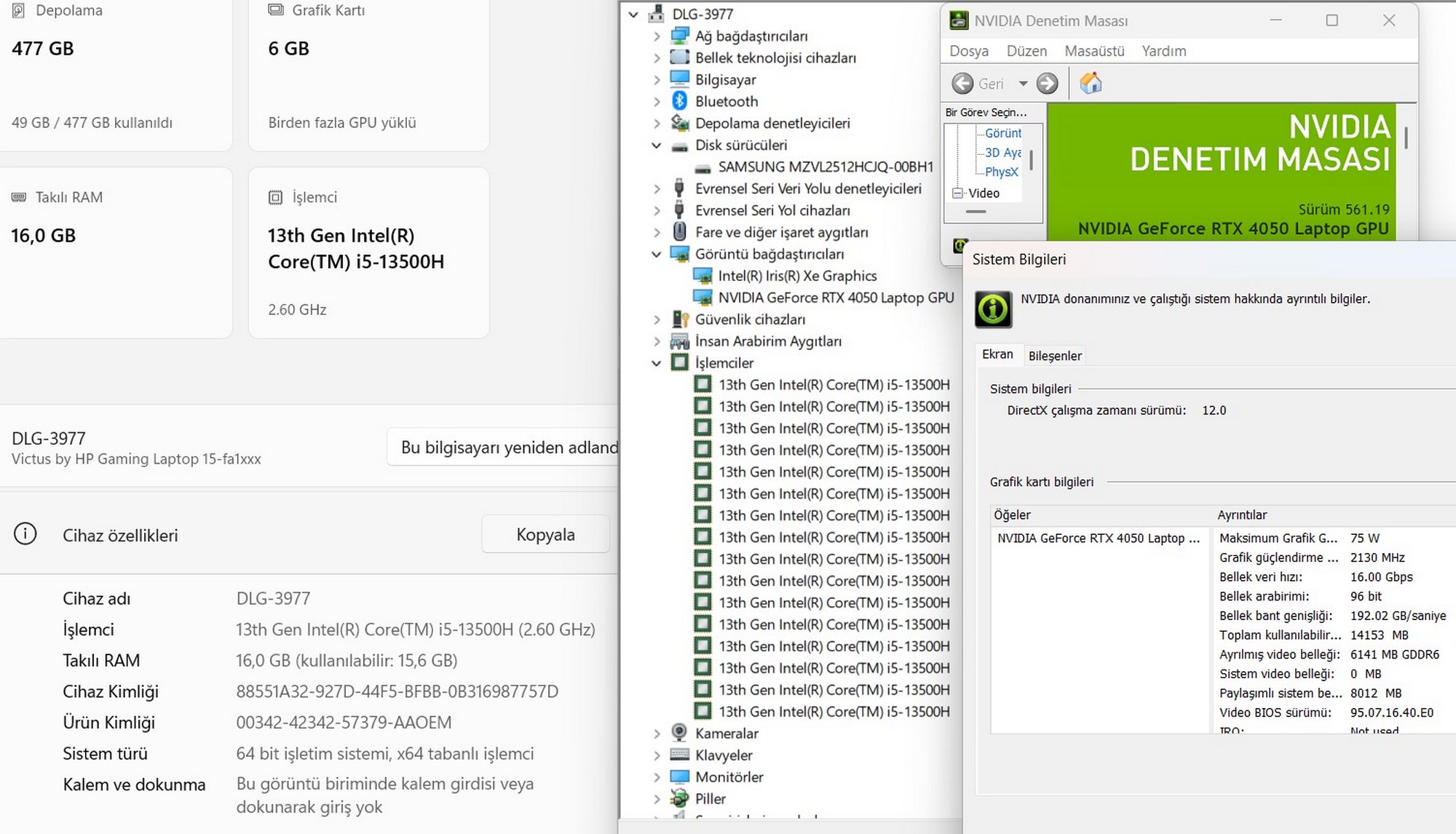
Task: Select the Görünt task link
Action: pyautogui.click(x=1002, y=133)
